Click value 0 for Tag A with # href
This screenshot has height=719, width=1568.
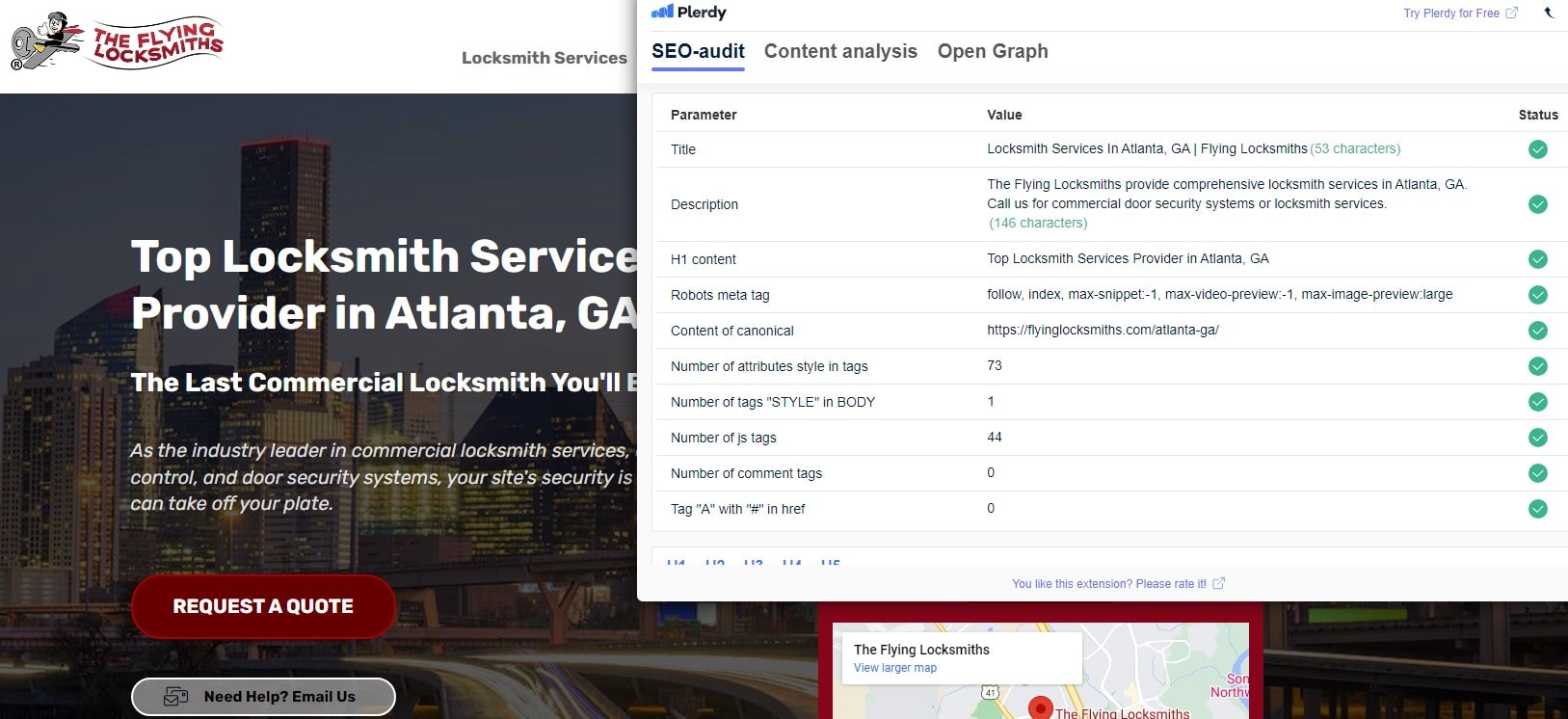click(x=991, y=508)
